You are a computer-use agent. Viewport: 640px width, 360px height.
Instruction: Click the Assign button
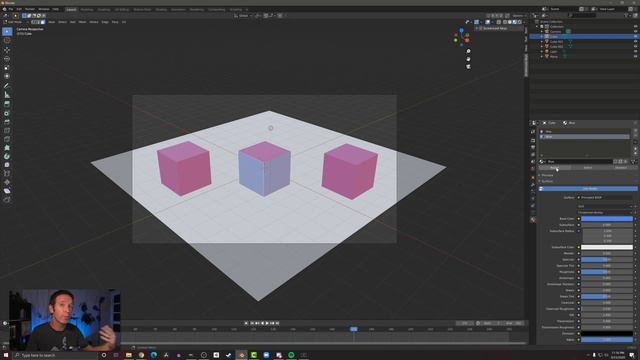coord(554,168)
